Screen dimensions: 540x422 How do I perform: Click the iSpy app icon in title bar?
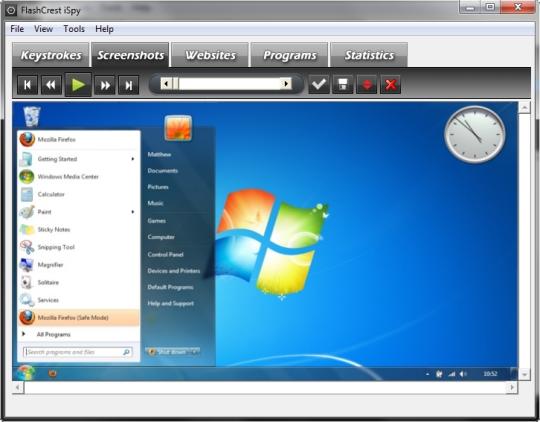pyautogui.click(x=11, y=10)
